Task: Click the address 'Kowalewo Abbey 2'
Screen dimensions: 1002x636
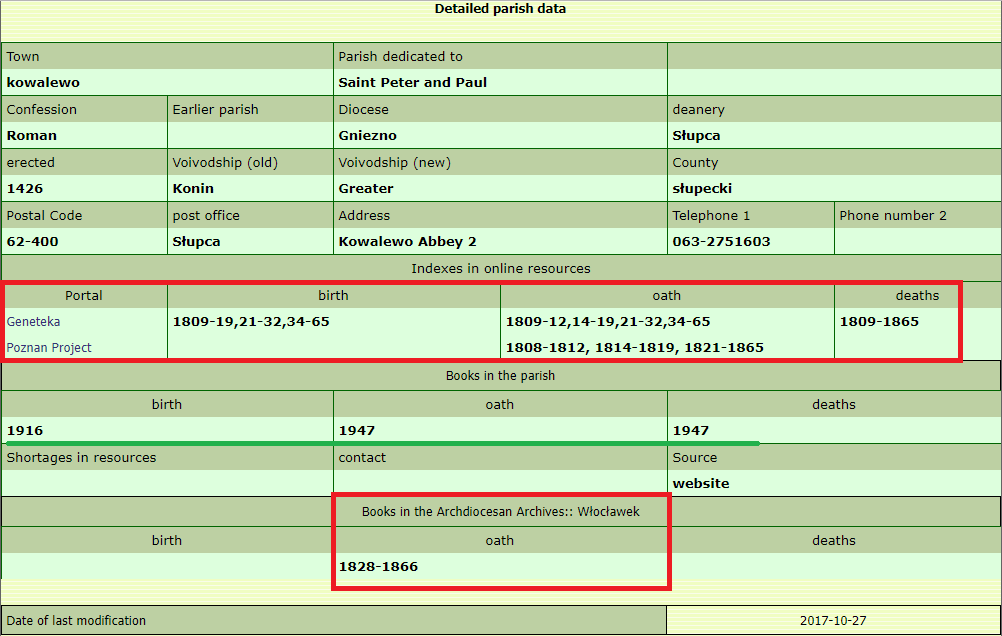Action: pos(407,242)
